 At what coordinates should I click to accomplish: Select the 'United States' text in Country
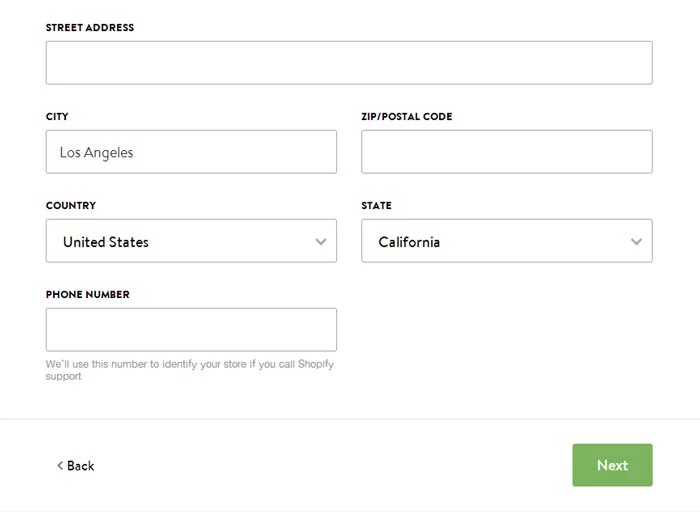click(106, 242)
